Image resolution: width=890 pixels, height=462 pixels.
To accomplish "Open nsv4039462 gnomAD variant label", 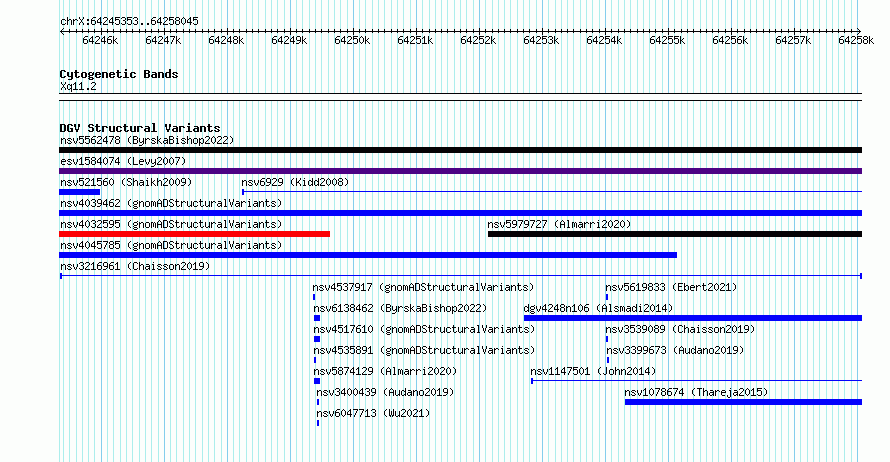I will pos(171,203).
